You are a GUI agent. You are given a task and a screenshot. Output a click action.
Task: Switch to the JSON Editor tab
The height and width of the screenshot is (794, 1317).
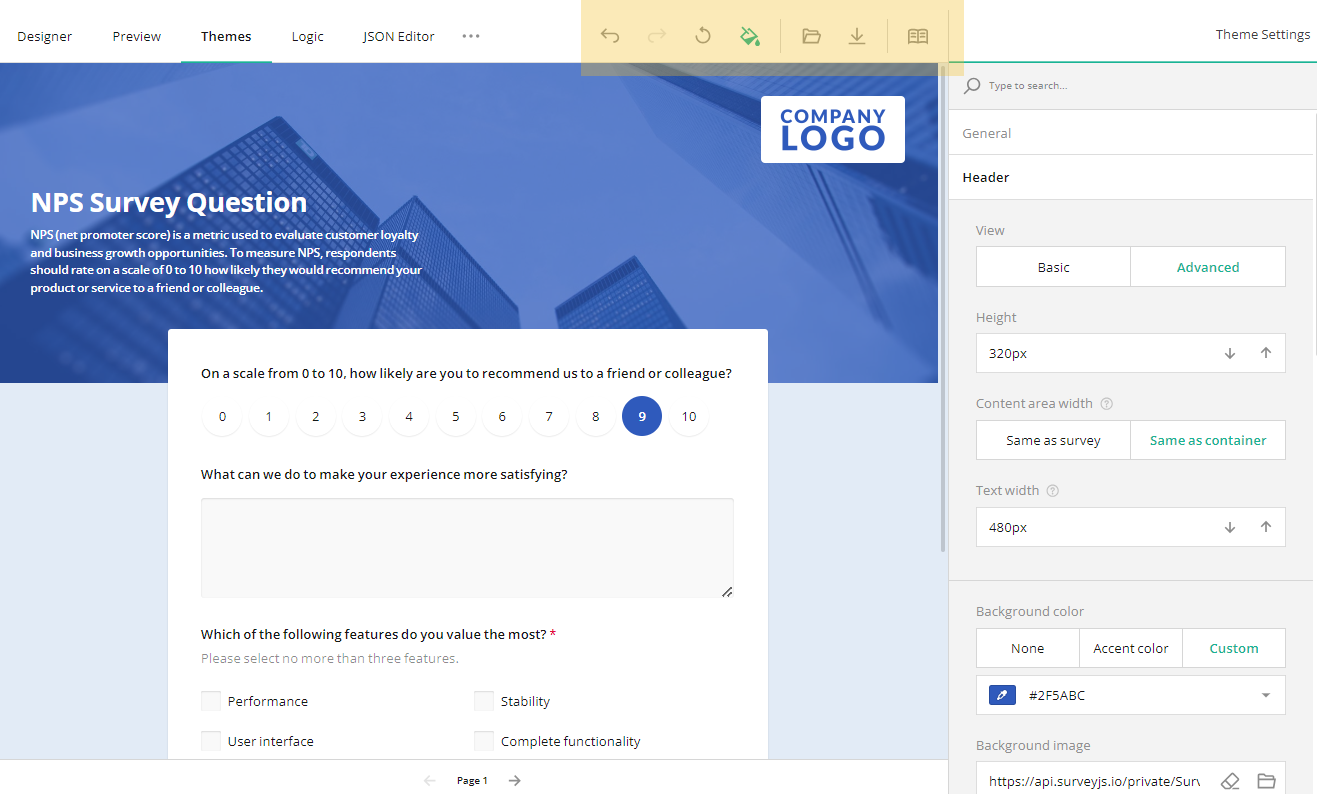coord(398,36)
